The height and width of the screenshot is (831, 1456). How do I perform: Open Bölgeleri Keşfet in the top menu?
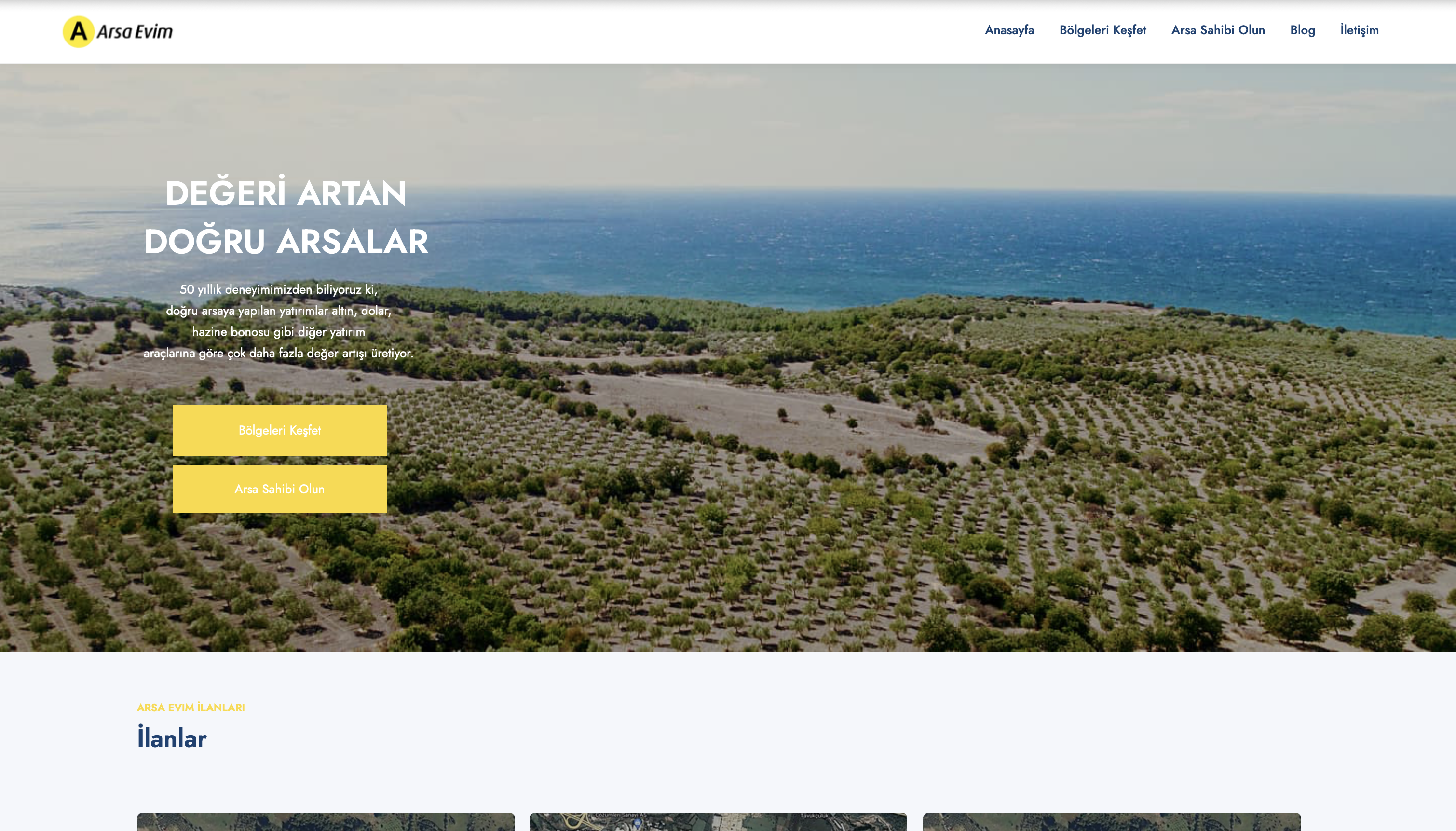(1102, 30)
